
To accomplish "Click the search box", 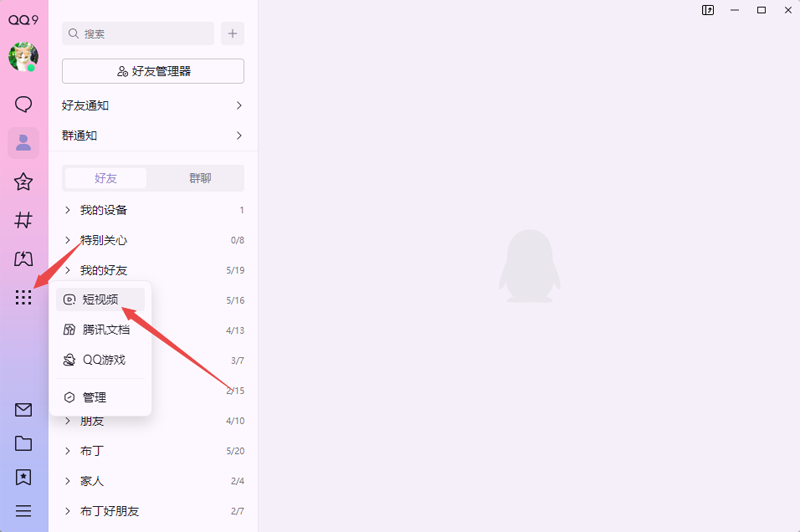I will tap(138, 34).
